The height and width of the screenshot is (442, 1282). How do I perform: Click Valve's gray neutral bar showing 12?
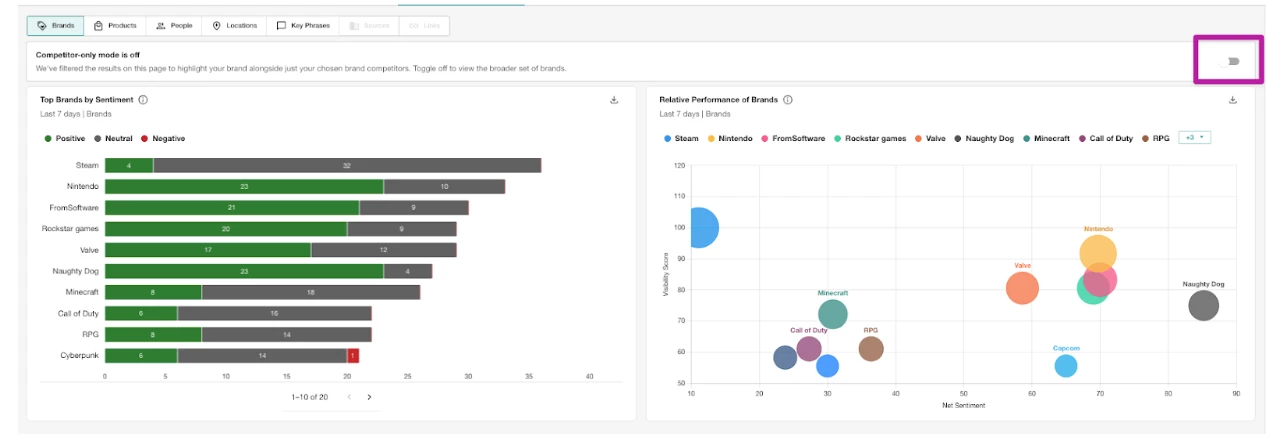384,249
